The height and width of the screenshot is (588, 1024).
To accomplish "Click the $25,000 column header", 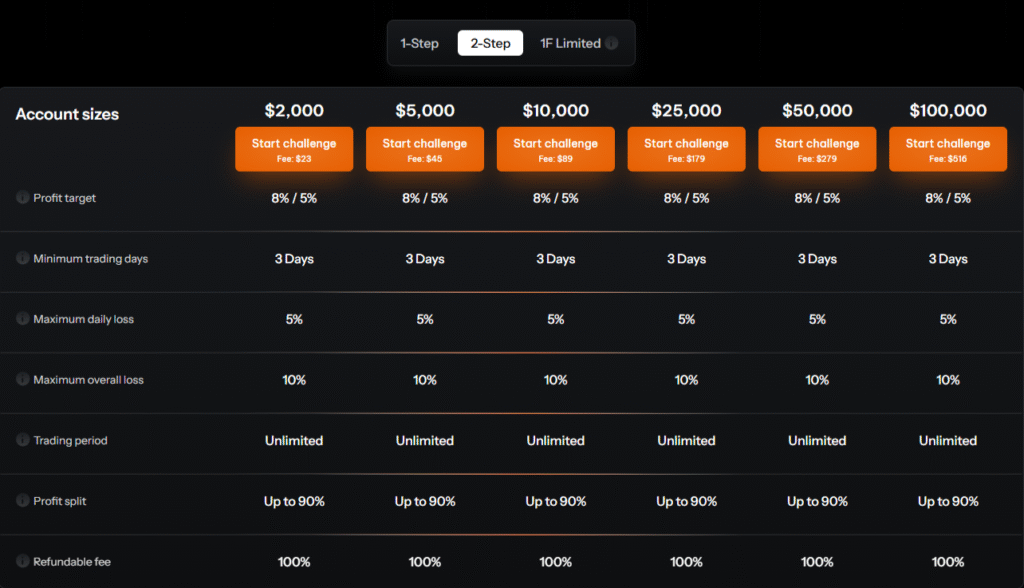I will coord(686,110).
